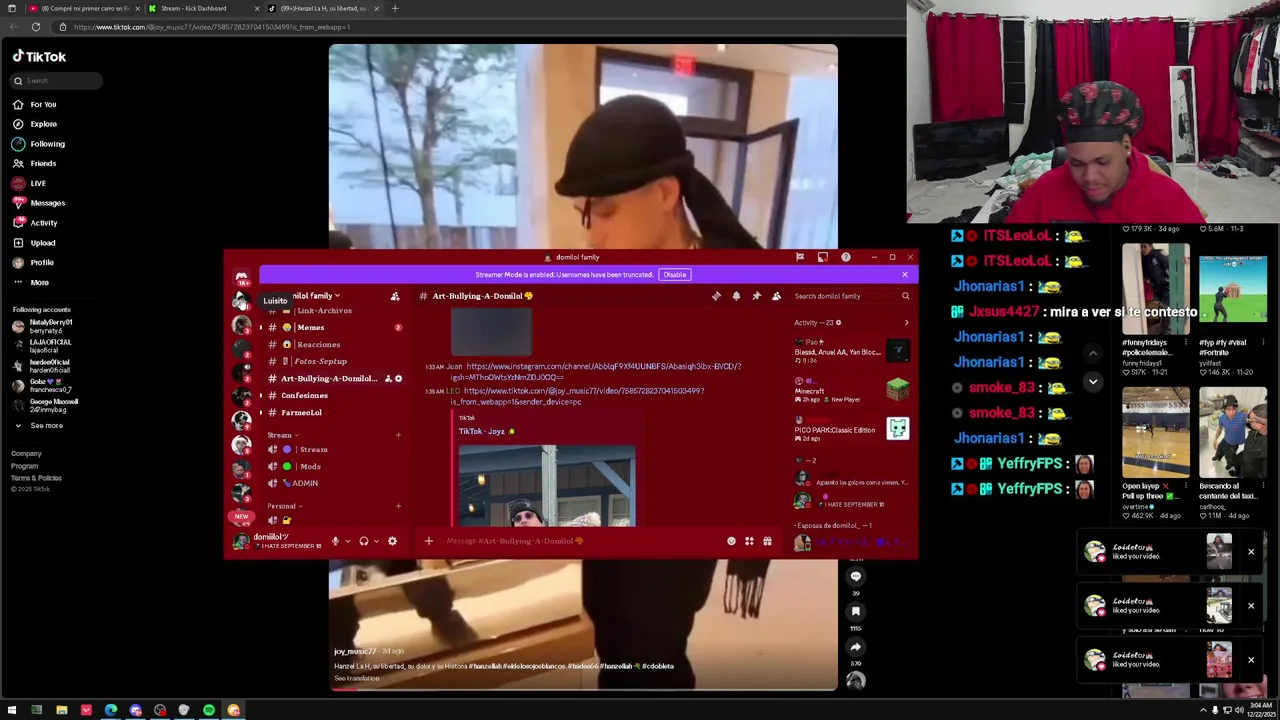Screen dimensions: 1280x720
Task: See translation of video caption
Action: (x=357, y=679)
